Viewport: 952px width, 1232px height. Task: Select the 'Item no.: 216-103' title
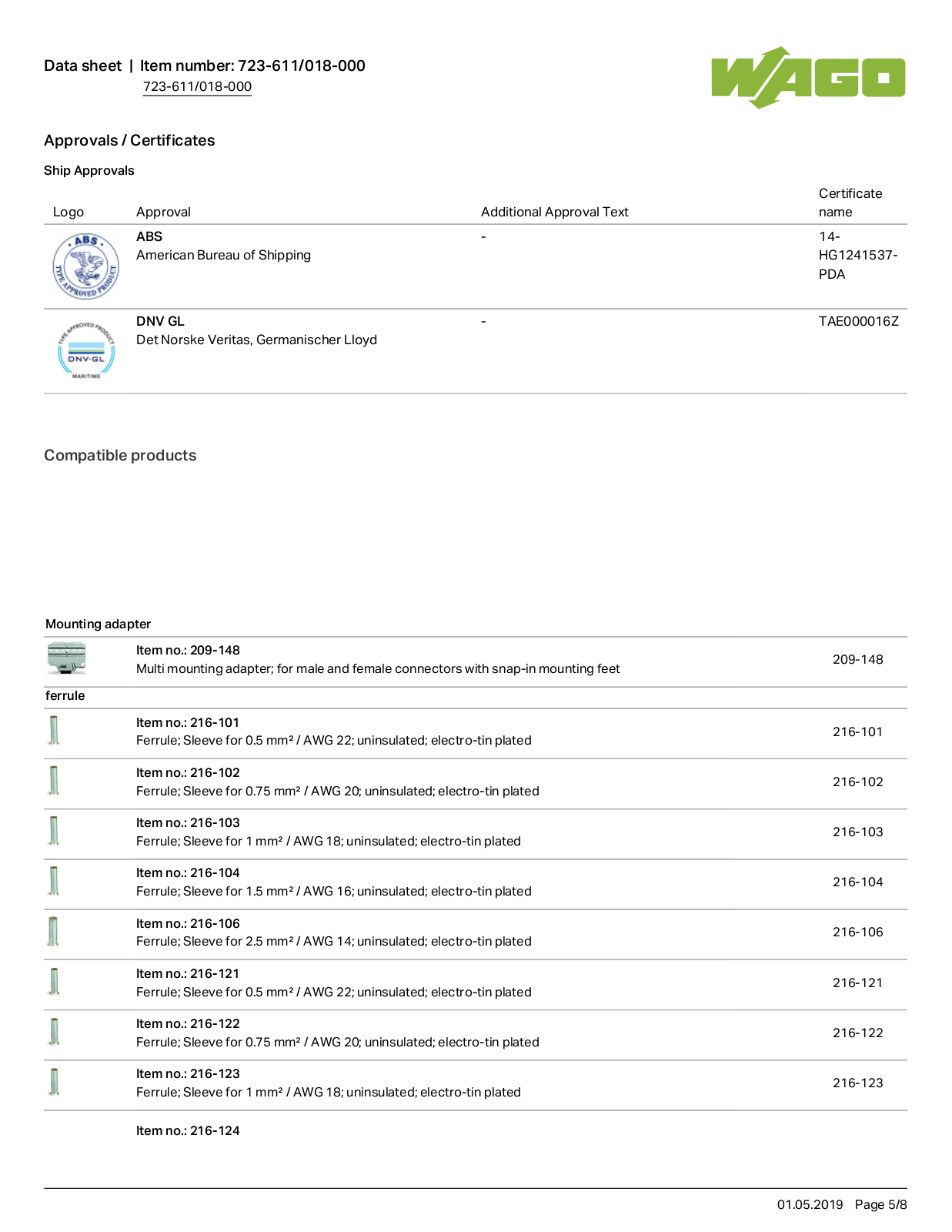[188, 822]
